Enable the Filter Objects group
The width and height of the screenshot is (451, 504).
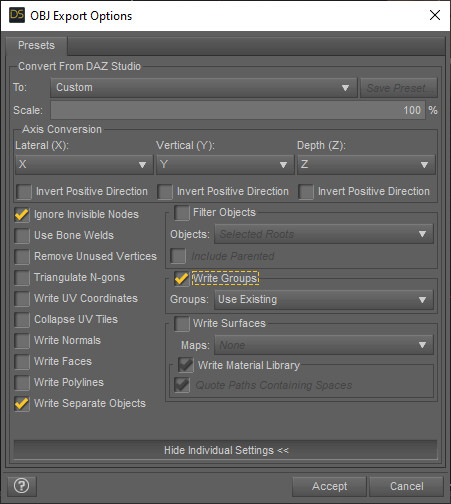(x=182, y=212)
